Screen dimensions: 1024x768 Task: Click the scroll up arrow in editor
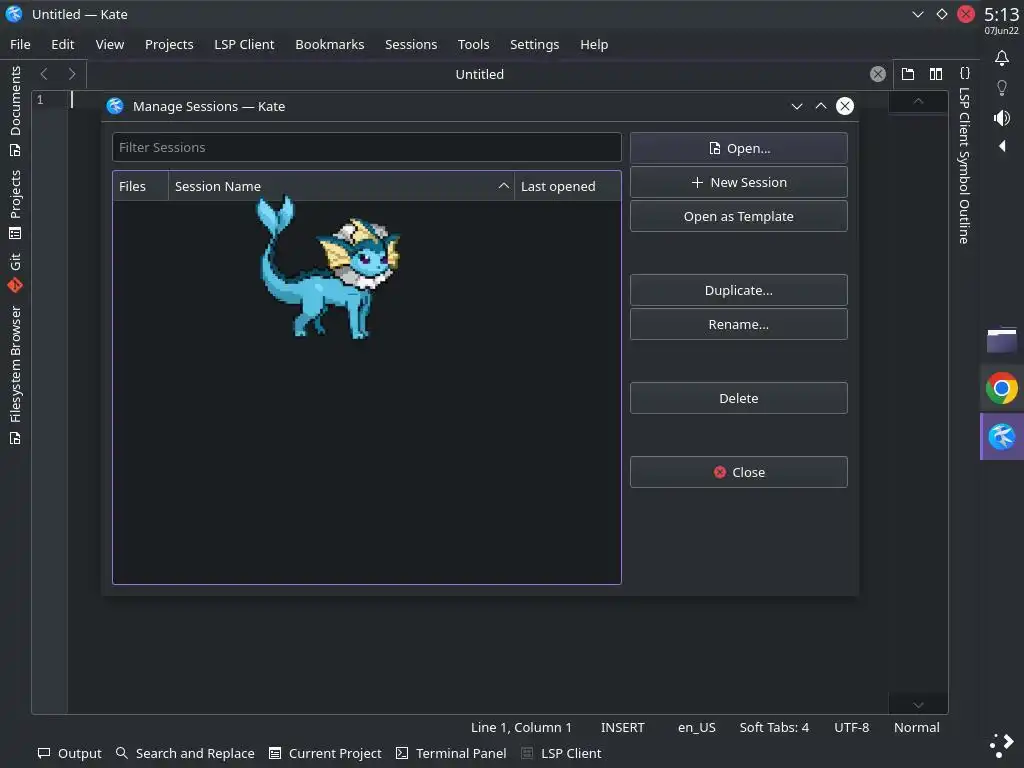pyautogui.click(x=918, y=101)
